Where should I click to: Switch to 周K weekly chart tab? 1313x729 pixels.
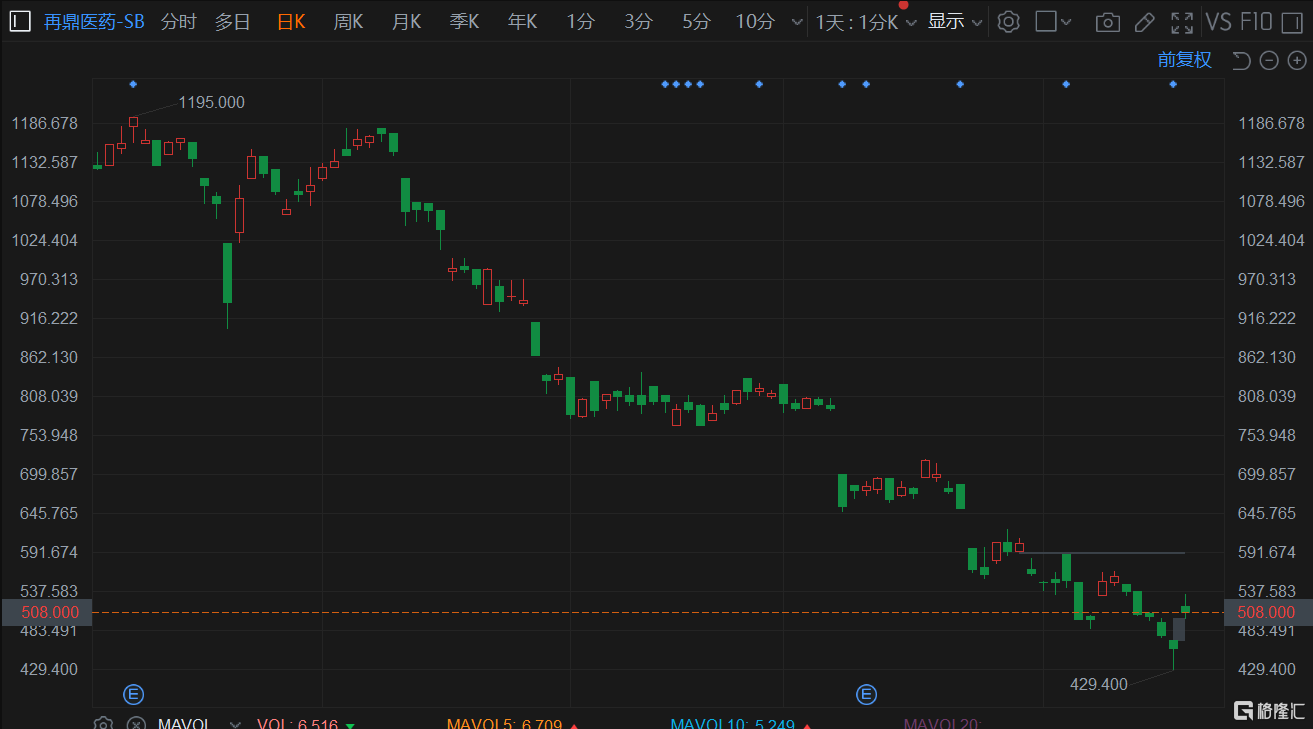[348, 21]
